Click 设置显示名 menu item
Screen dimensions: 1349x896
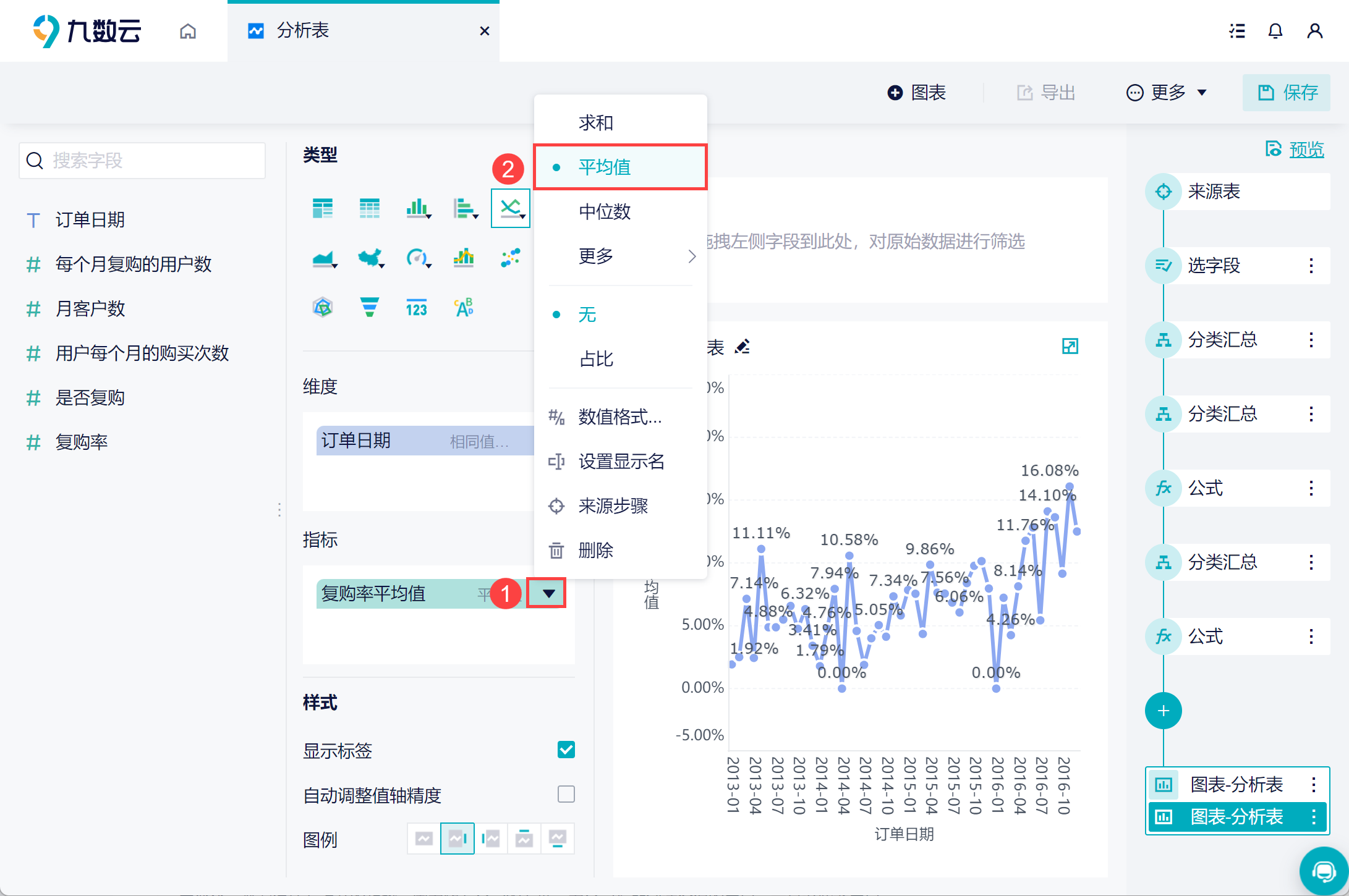pos(620,462)
